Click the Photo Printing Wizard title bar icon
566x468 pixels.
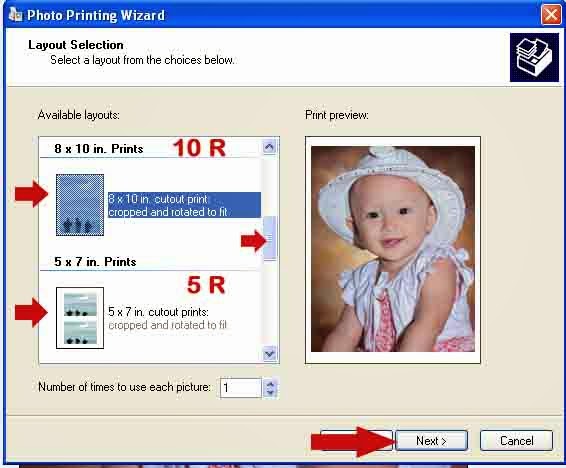pos(16,15)
